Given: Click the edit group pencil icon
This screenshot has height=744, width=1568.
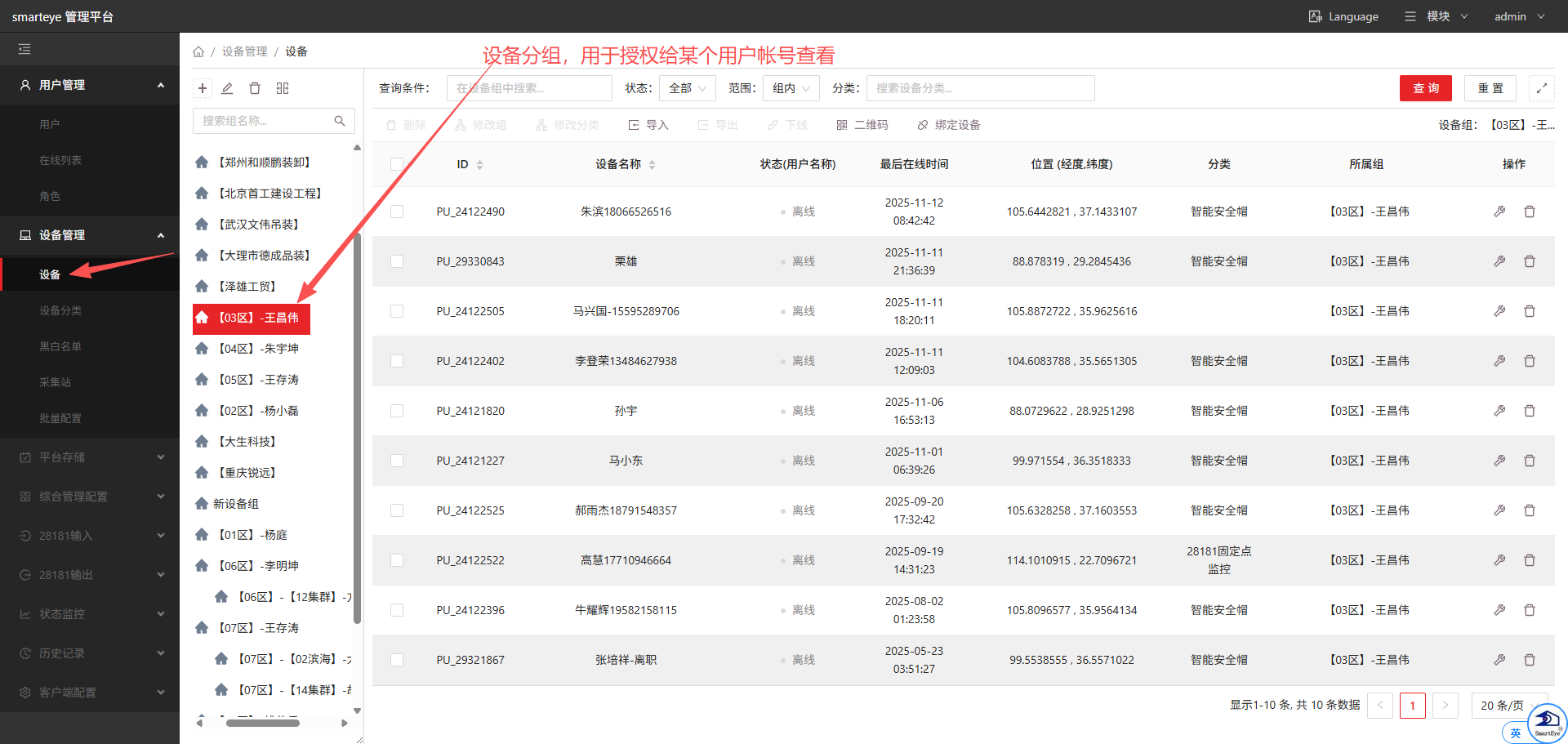Looking at the screenshot, I should tap(228, 88).
